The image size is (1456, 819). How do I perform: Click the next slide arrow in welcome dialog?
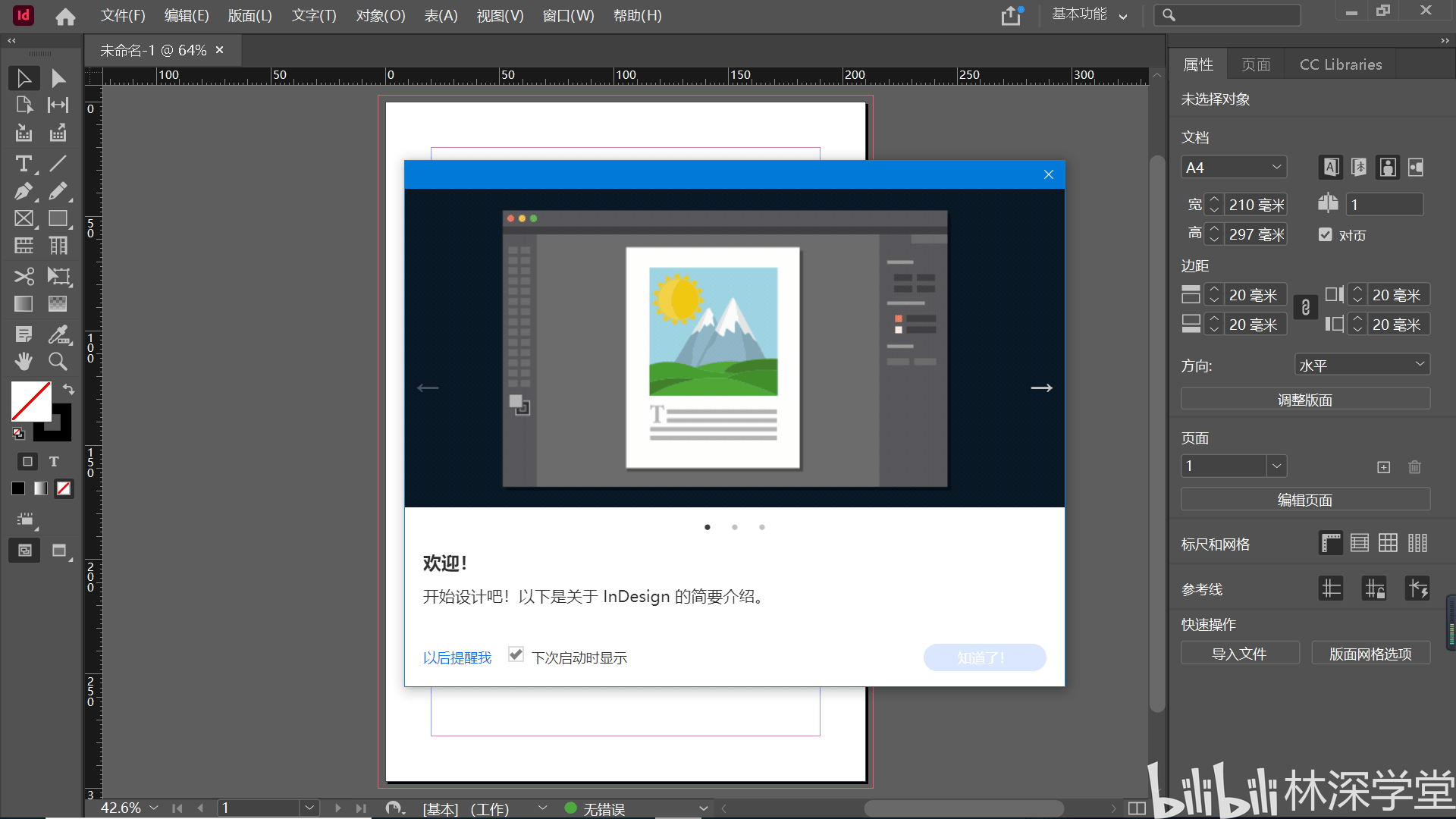[1041, 388]
